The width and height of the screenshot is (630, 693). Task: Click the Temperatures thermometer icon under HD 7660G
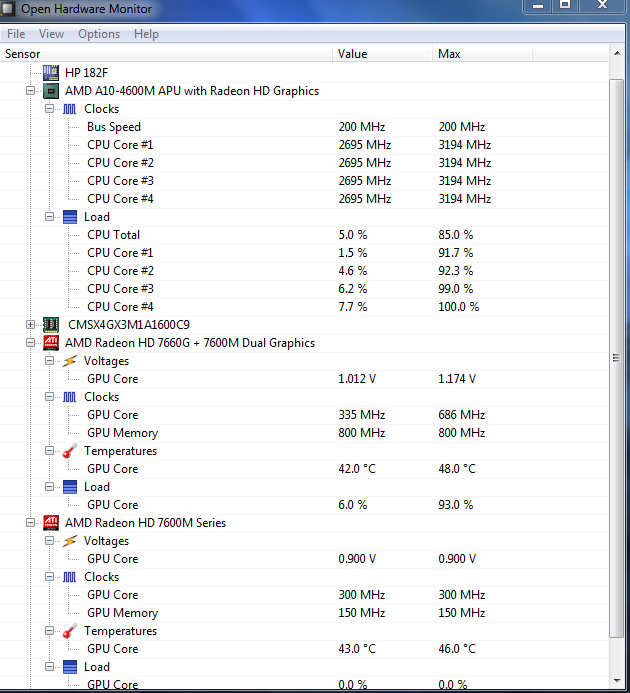70,451
